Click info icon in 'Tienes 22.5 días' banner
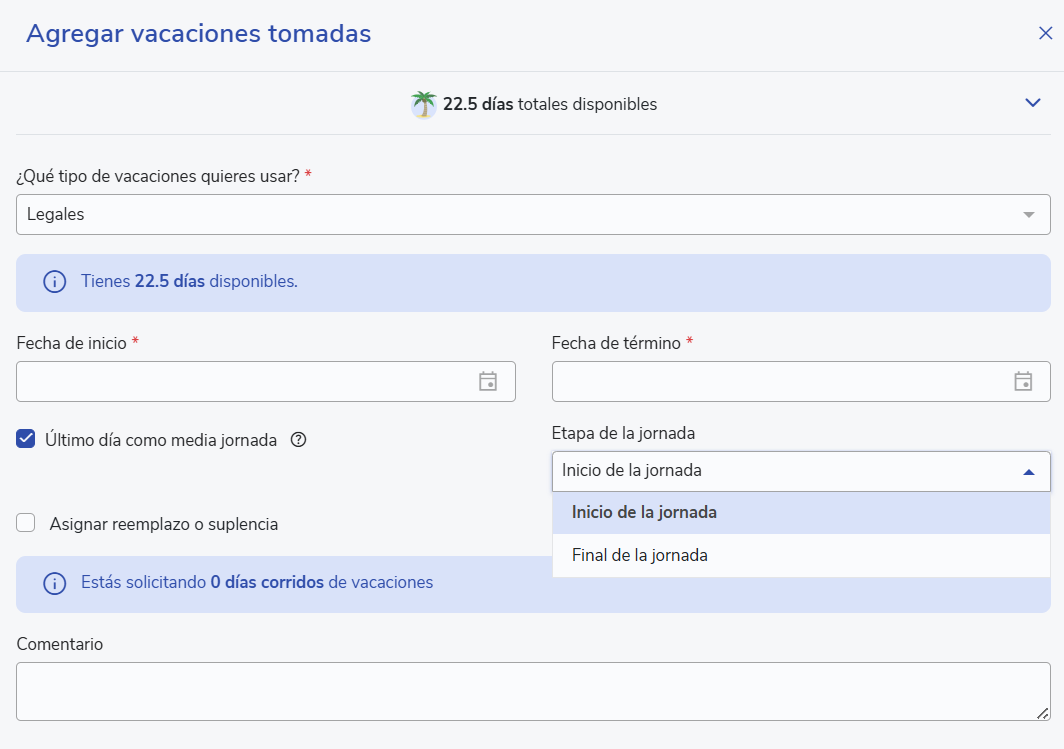This screenshot has width=1064, height=749. point(54,282)
